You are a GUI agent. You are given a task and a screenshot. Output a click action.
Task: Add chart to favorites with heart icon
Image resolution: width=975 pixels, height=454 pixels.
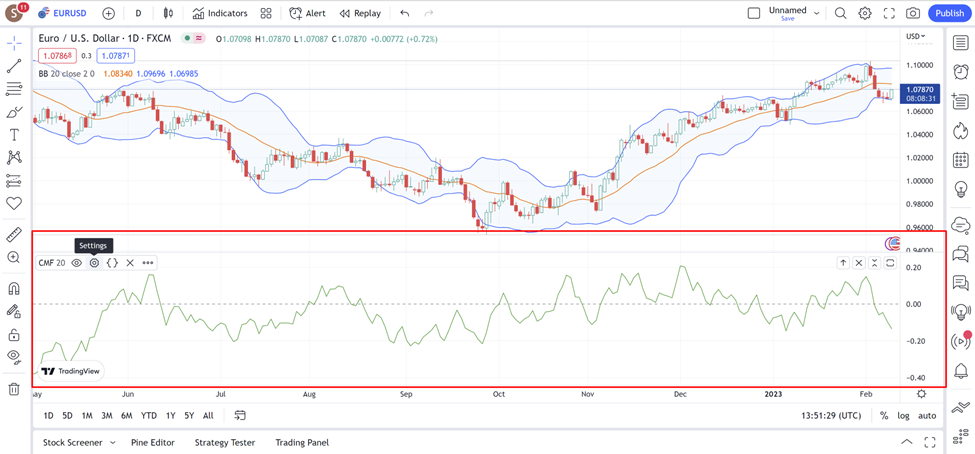coord(14,203)
